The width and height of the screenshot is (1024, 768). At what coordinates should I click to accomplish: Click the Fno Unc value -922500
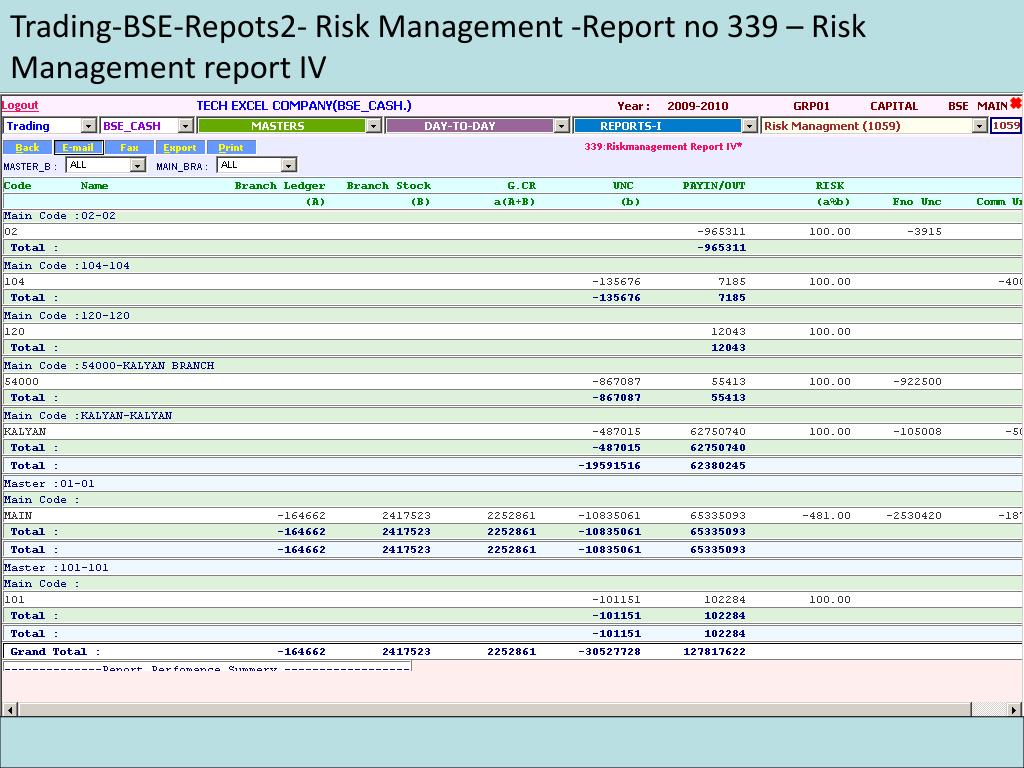(x=917, y=381)
